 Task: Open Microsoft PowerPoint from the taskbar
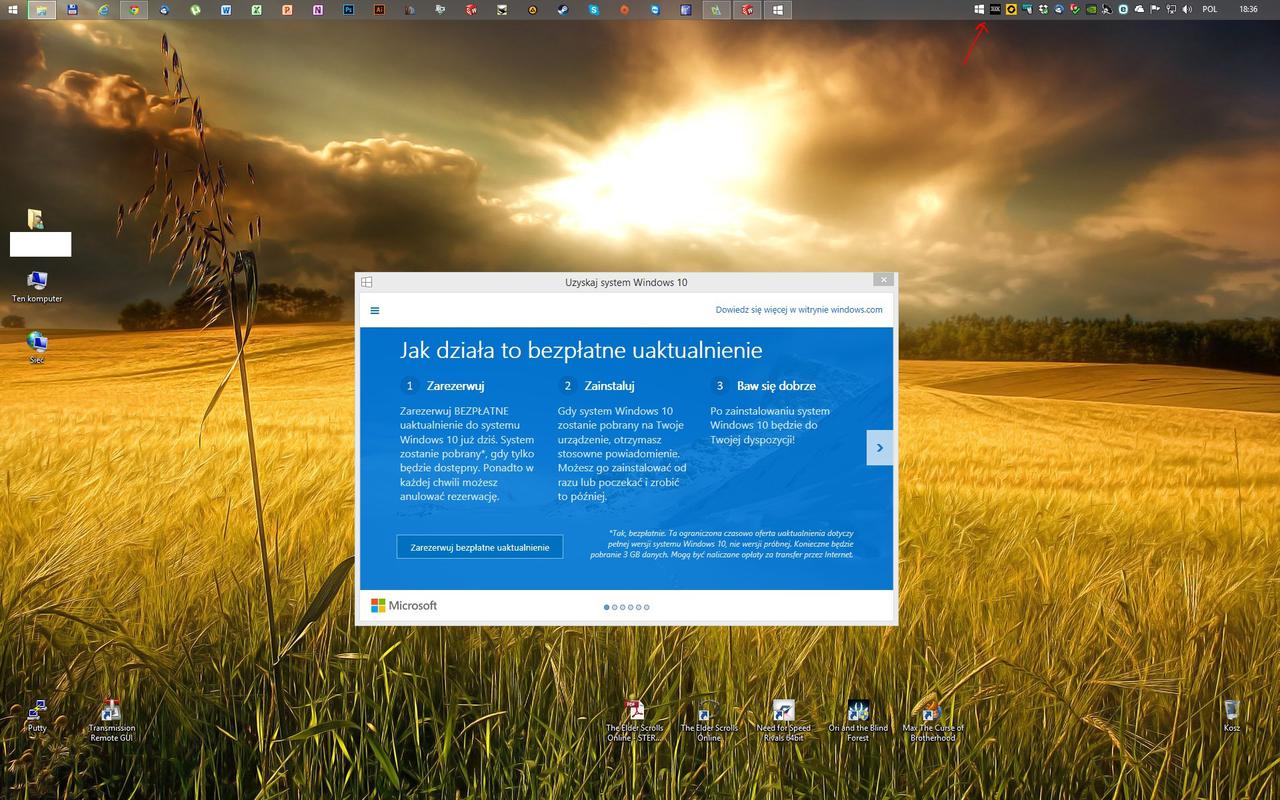click(287, 9)
